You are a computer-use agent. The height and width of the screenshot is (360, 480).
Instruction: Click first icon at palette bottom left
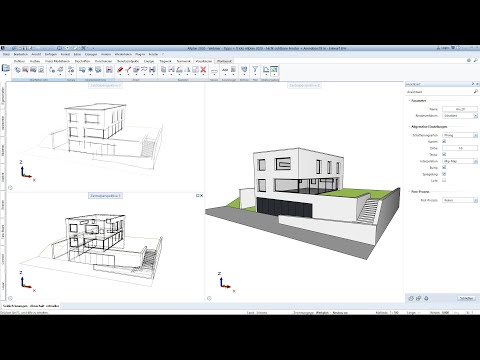(x=411, y=298)
